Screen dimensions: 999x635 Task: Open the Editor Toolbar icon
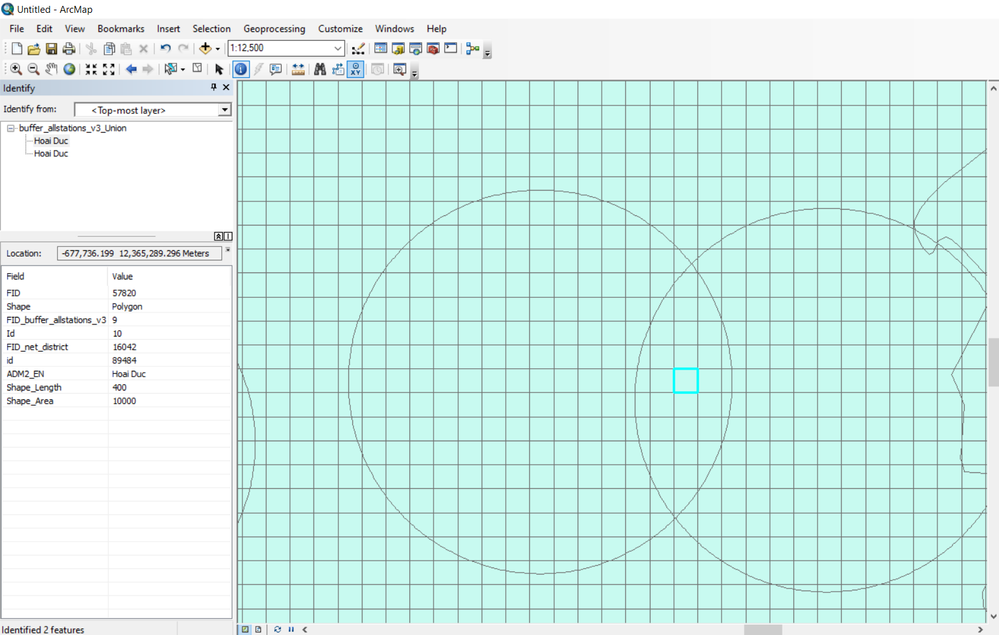(x=358, y=48)
